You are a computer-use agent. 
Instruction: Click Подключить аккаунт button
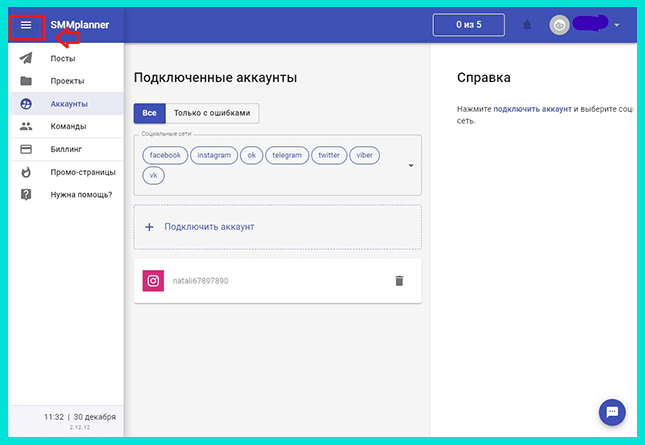tap(277, 227)
